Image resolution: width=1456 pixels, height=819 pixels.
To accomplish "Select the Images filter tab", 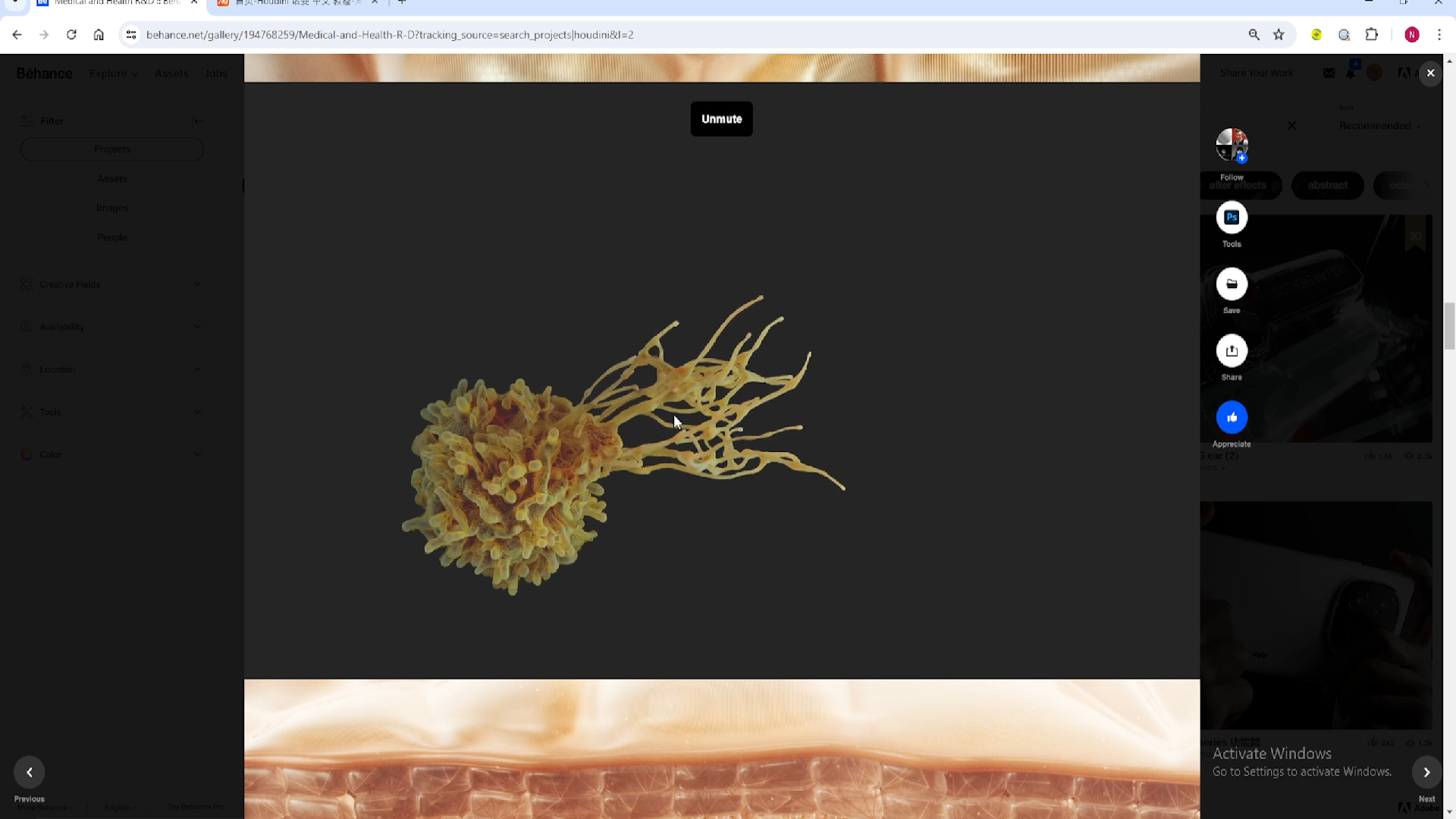I will (112, 207).
